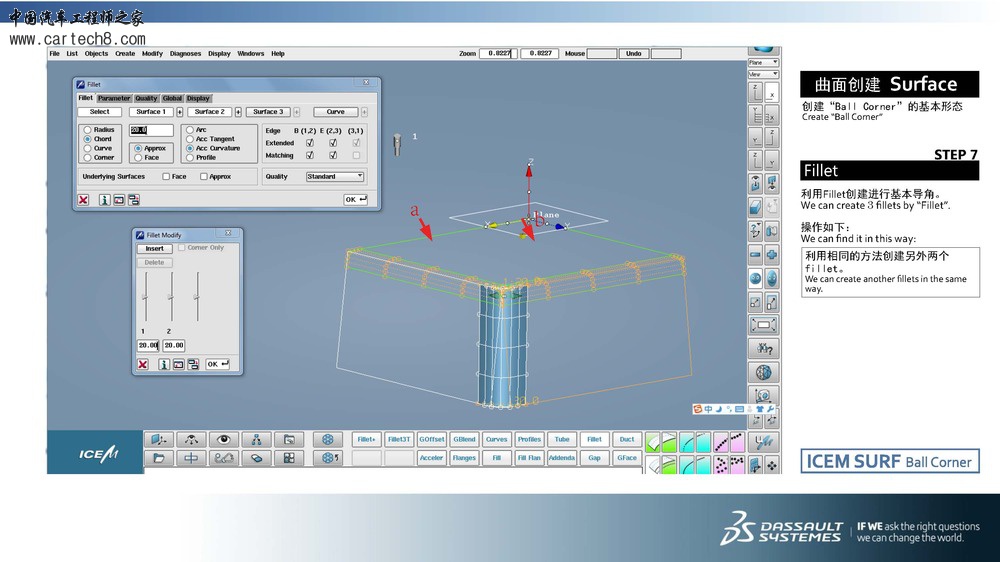This screenshot has height=562, width=1000.
Task: Switch to the Parameter tab
Action: tap(113, 98)
